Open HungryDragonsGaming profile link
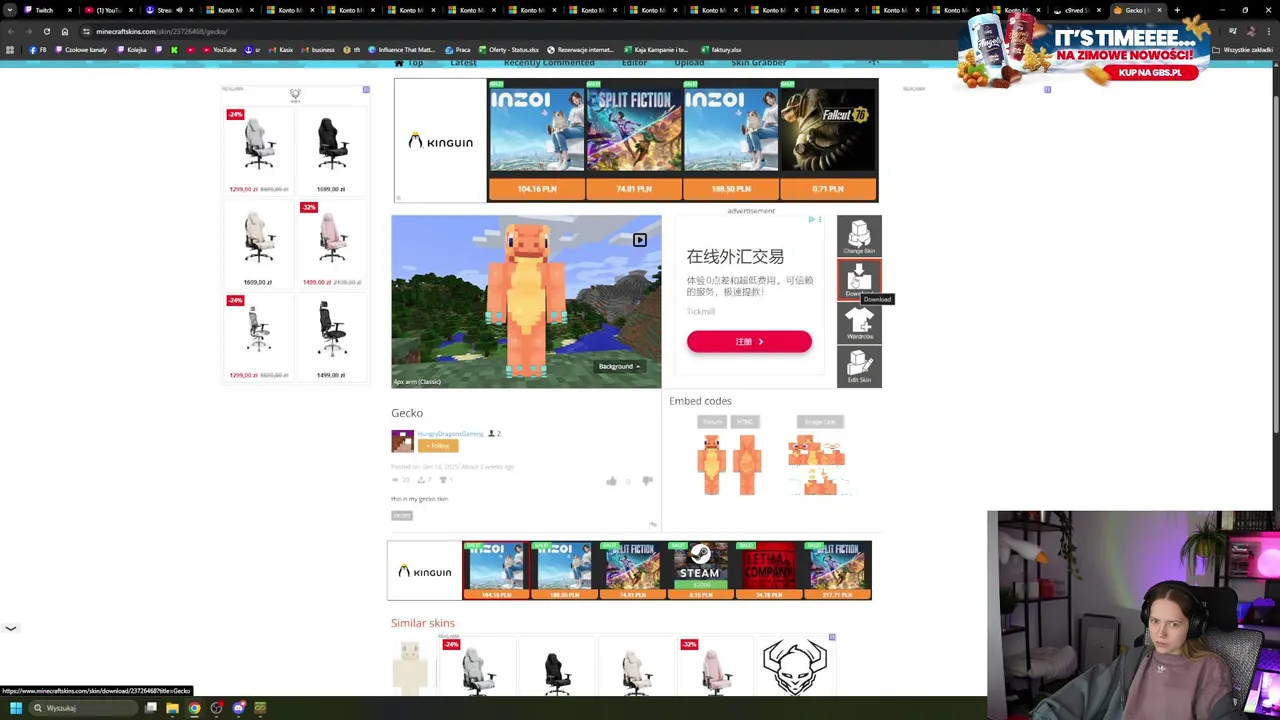The width and height of the screenshot is (1280, 720). pos(450,434)
